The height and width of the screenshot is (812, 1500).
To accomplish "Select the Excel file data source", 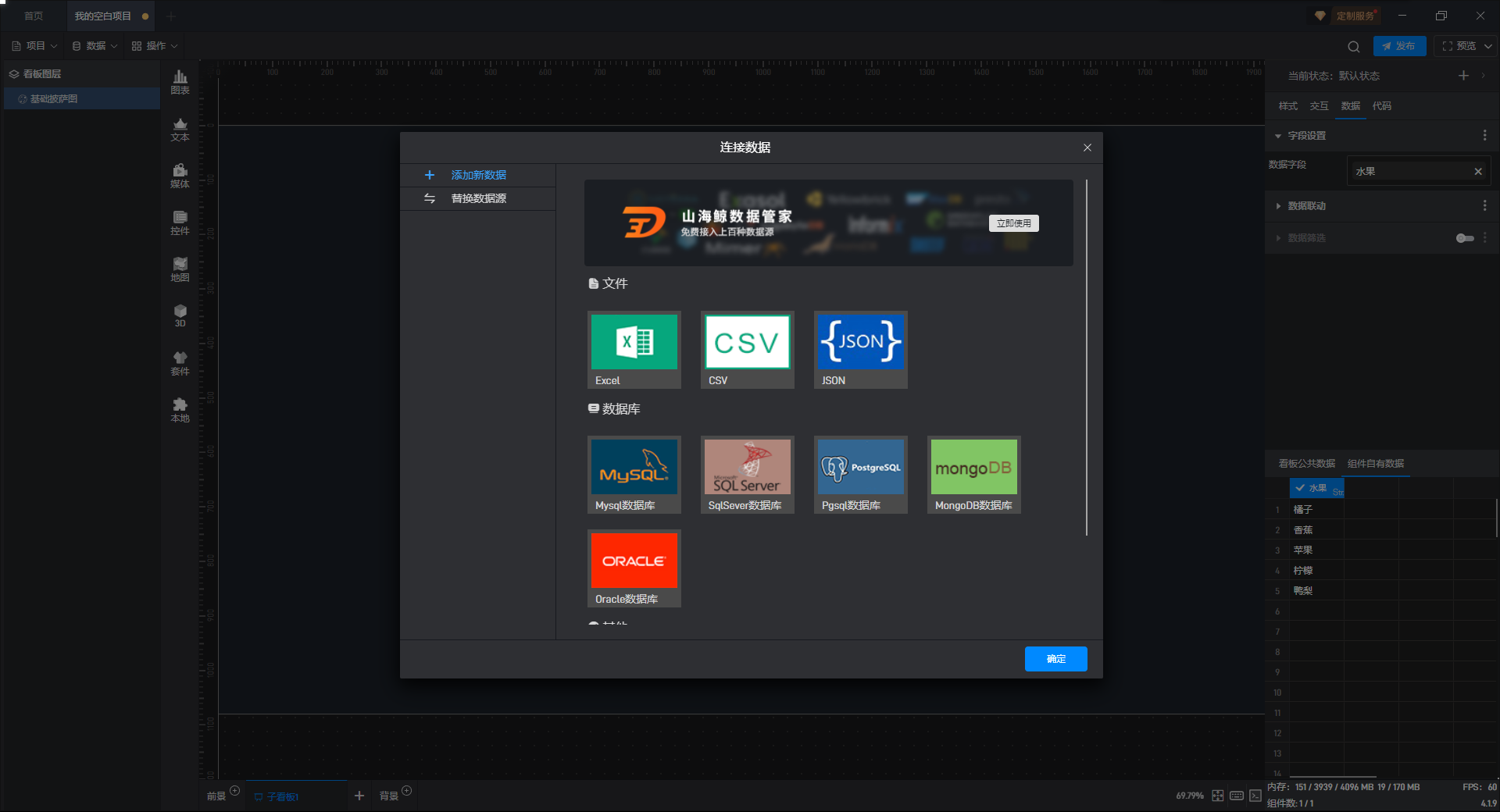I will point(634,350).
